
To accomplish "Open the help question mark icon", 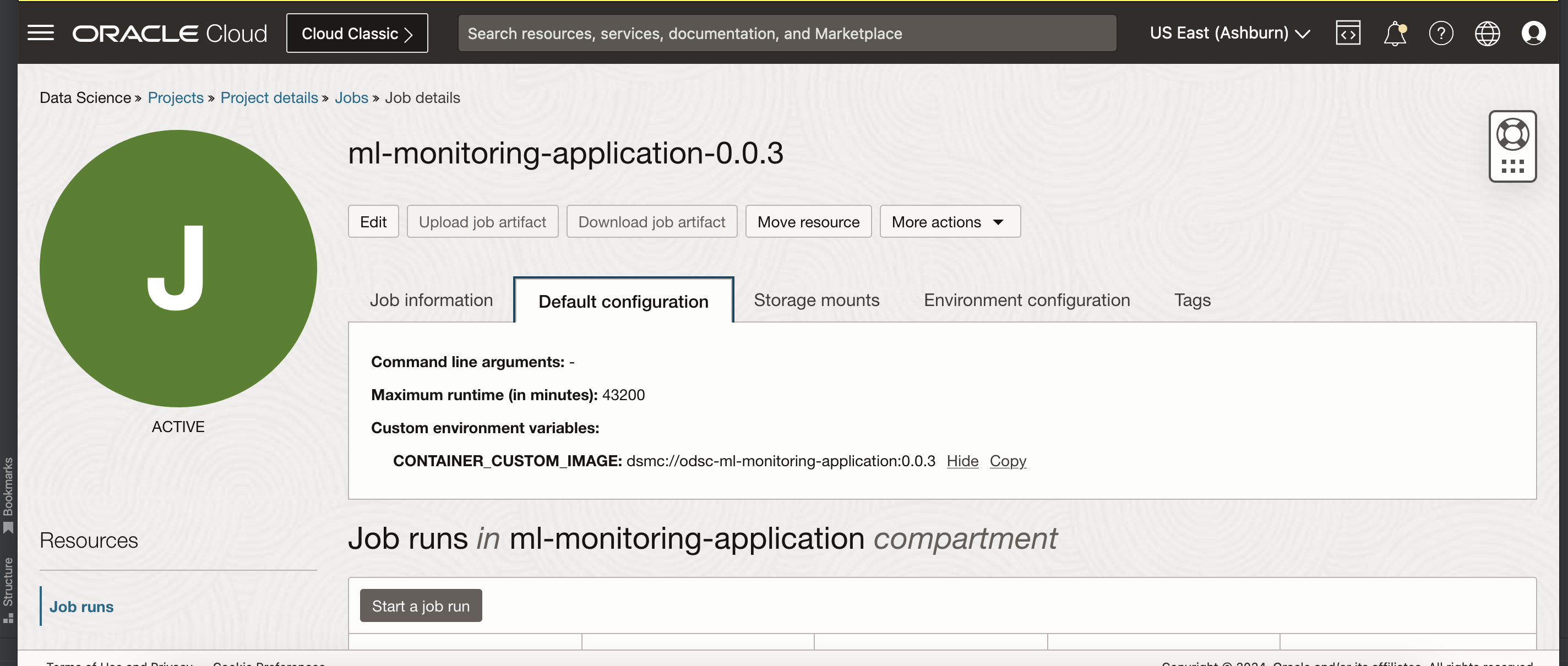I will [x=1441, y=33].
